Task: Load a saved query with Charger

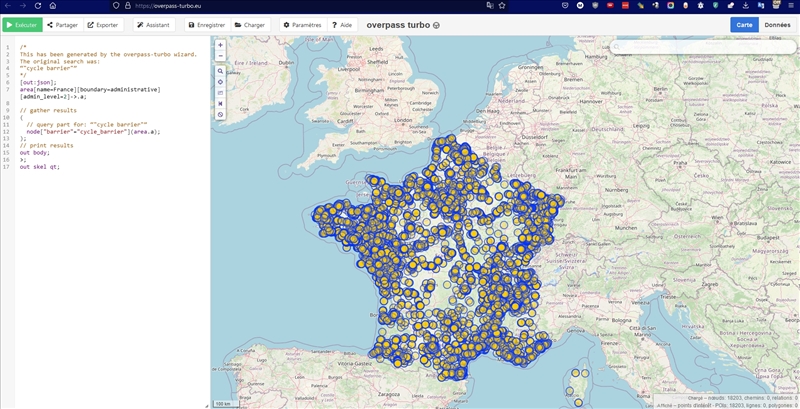Action: click(x=250, y=24)
